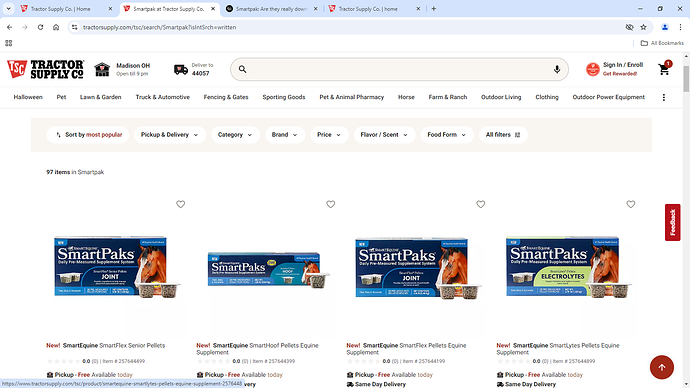Click the page vertical scrollbar
The width and height of the screenshot is (690, 388).
(686, 220)
